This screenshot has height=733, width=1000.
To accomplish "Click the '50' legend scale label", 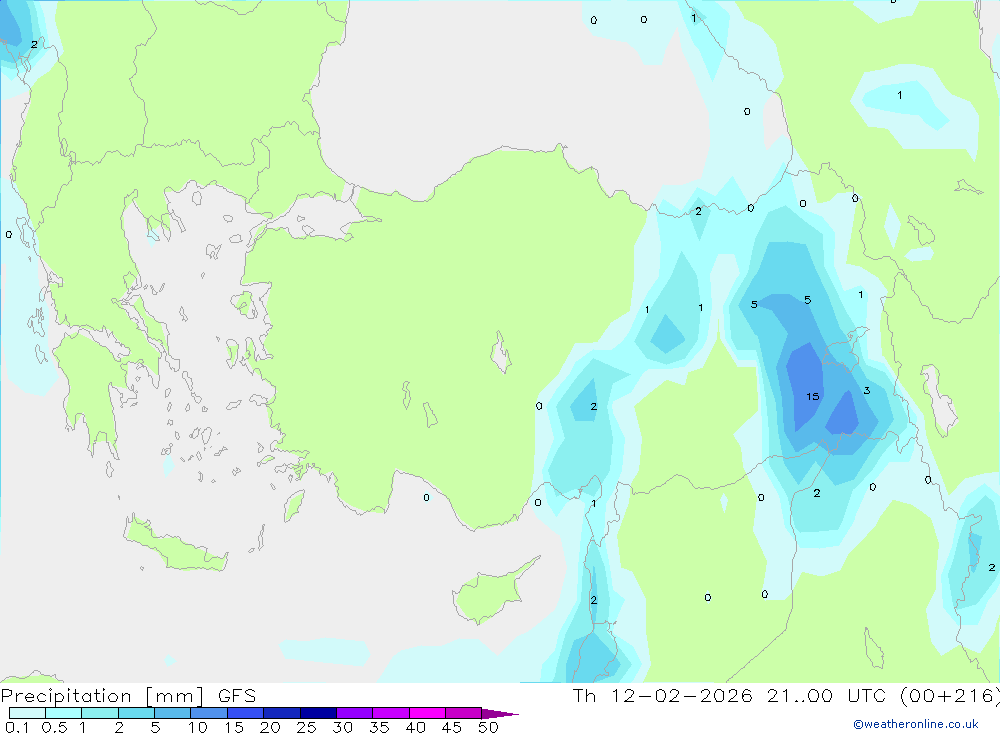I will tap(488, 727).
